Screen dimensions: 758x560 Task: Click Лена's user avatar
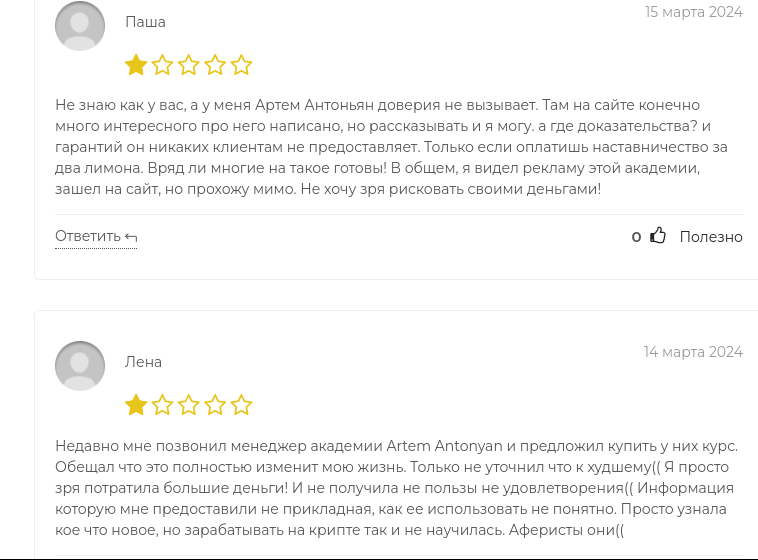click(80, 366)
